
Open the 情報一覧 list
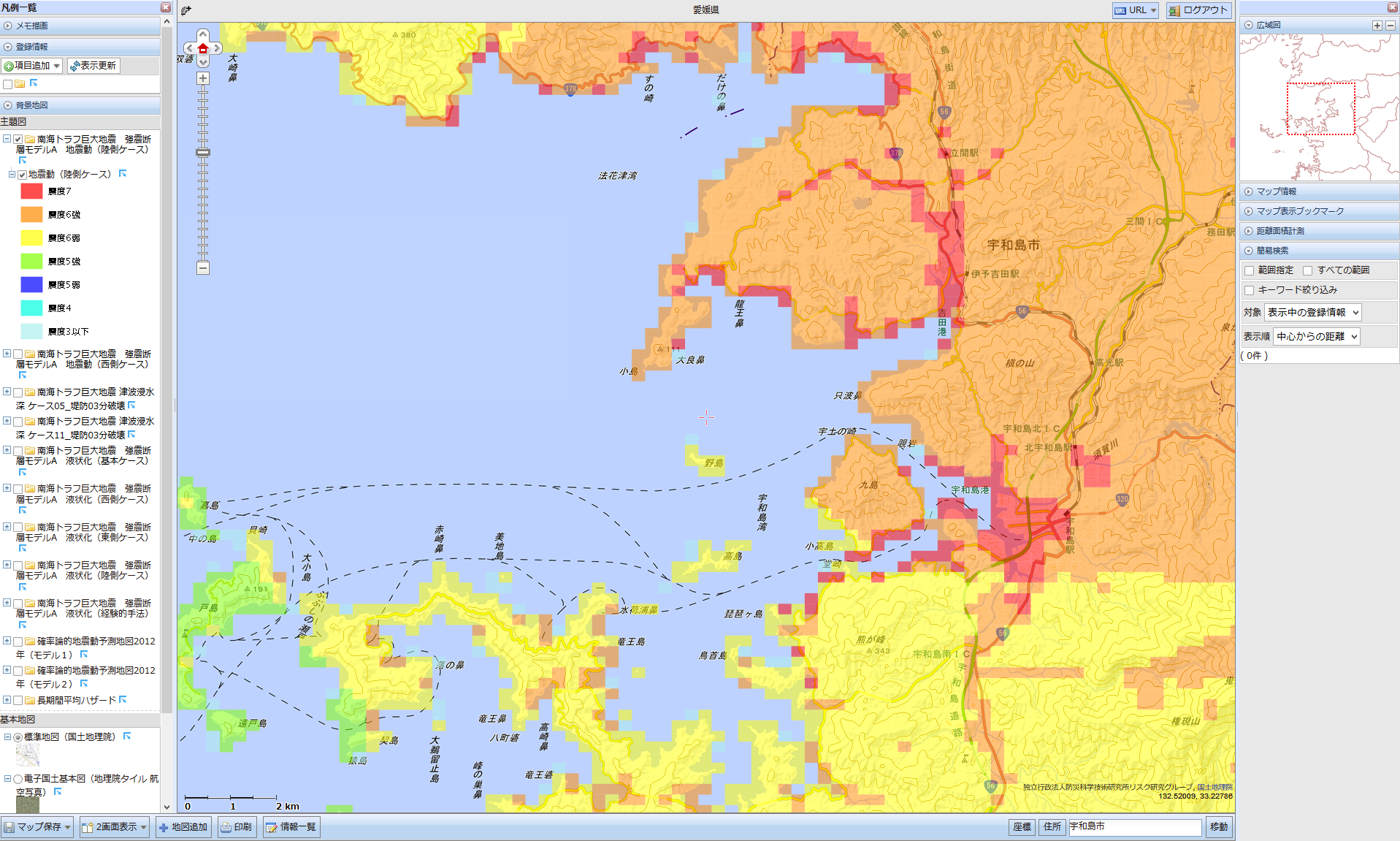(291, 827)
